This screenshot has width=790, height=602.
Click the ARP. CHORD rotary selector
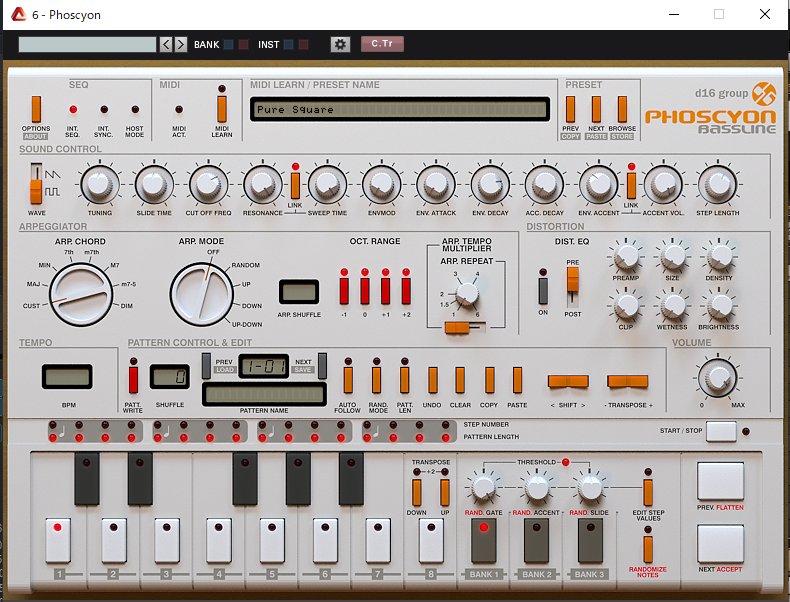[81, 294]
